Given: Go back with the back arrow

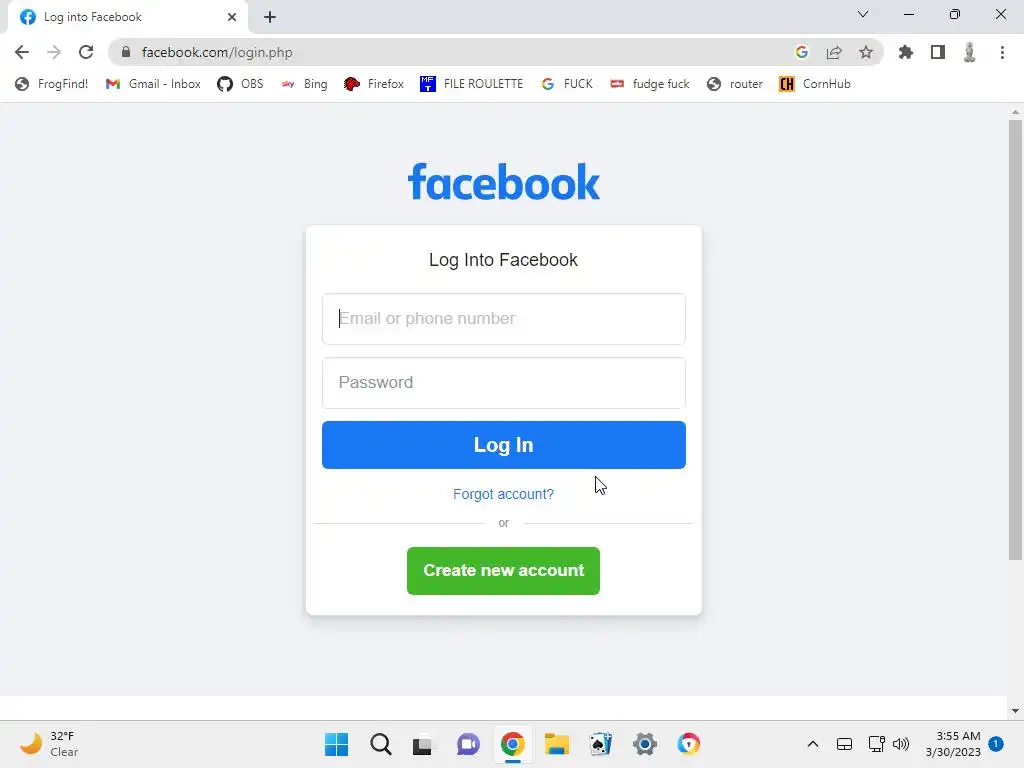Looking at the screenshot, I should coord(22,52).
